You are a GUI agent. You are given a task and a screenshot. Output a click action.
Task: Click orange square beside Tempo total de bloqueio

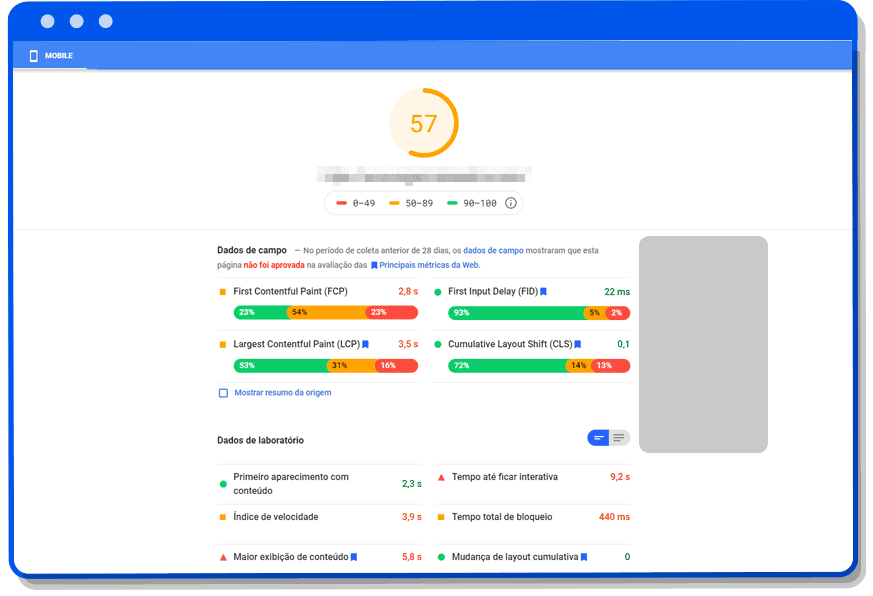441,517
